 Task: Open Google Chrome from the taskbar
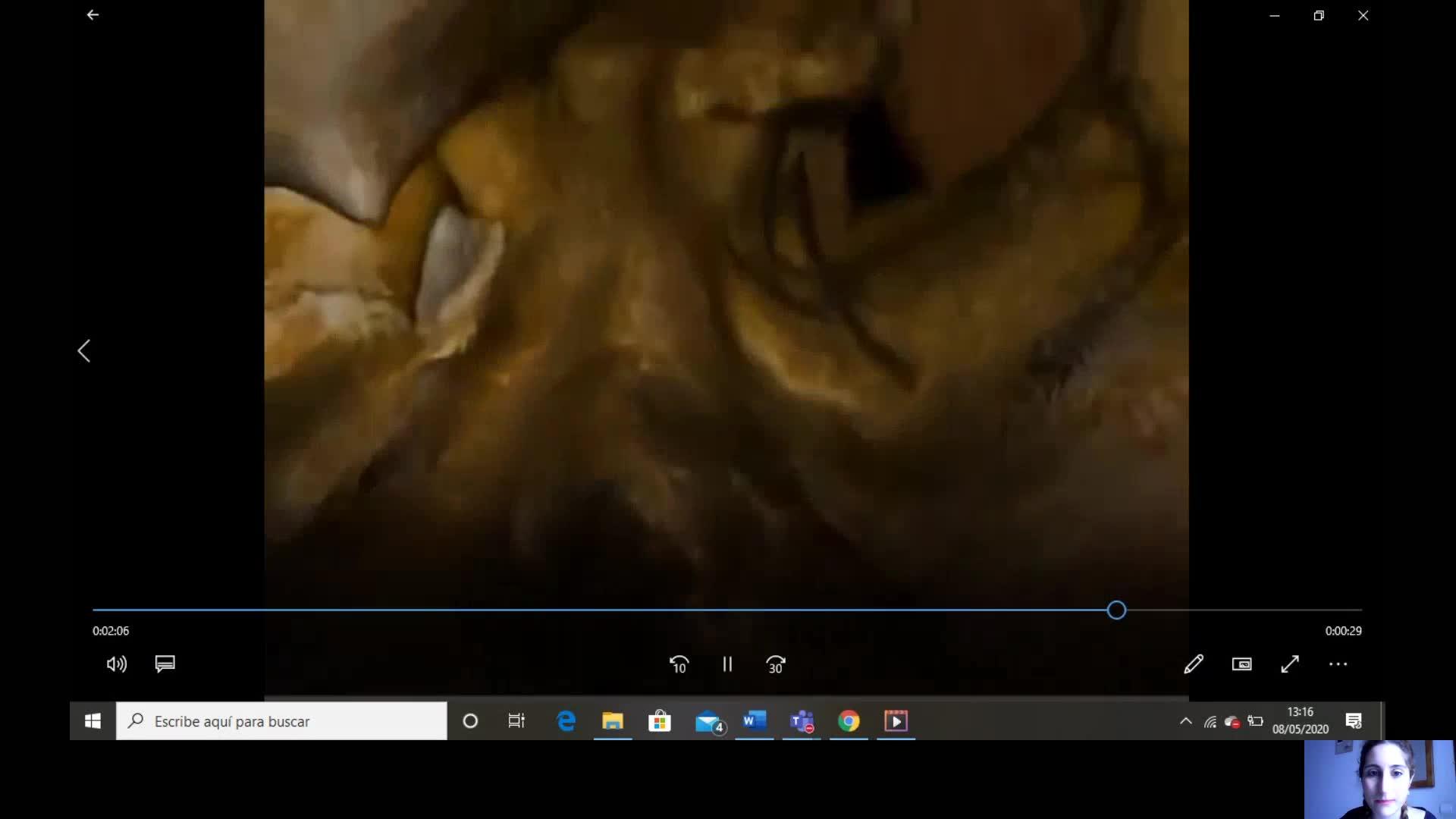(849, 721)
